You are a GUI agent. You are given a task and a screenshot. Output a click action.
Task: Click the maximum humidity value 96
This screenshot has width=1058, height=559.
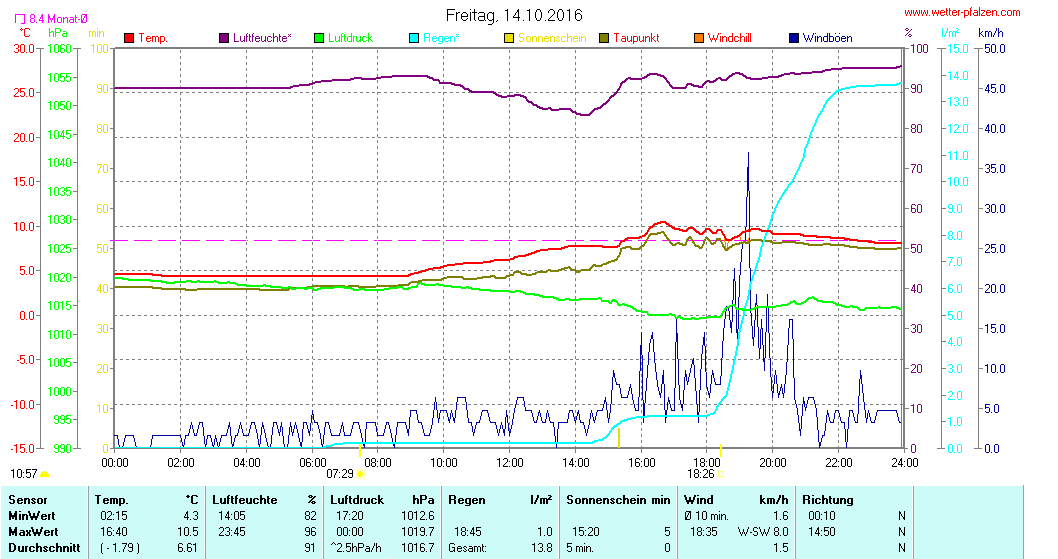click(x=310, y=532)
